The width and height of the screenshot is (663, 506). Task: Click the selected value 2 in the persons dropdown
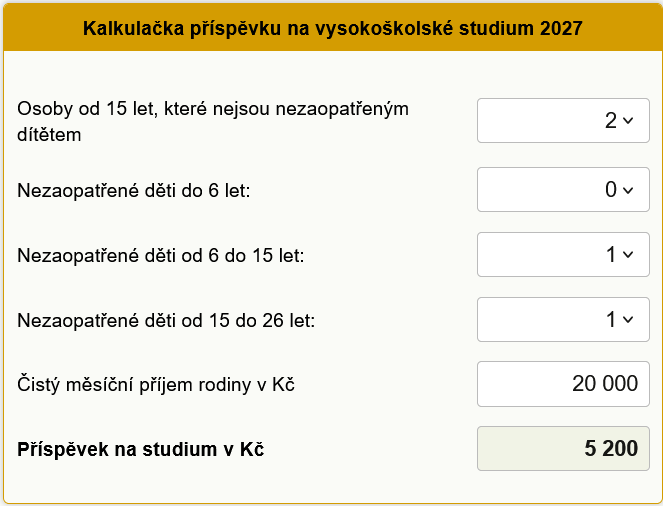(610, 121)
